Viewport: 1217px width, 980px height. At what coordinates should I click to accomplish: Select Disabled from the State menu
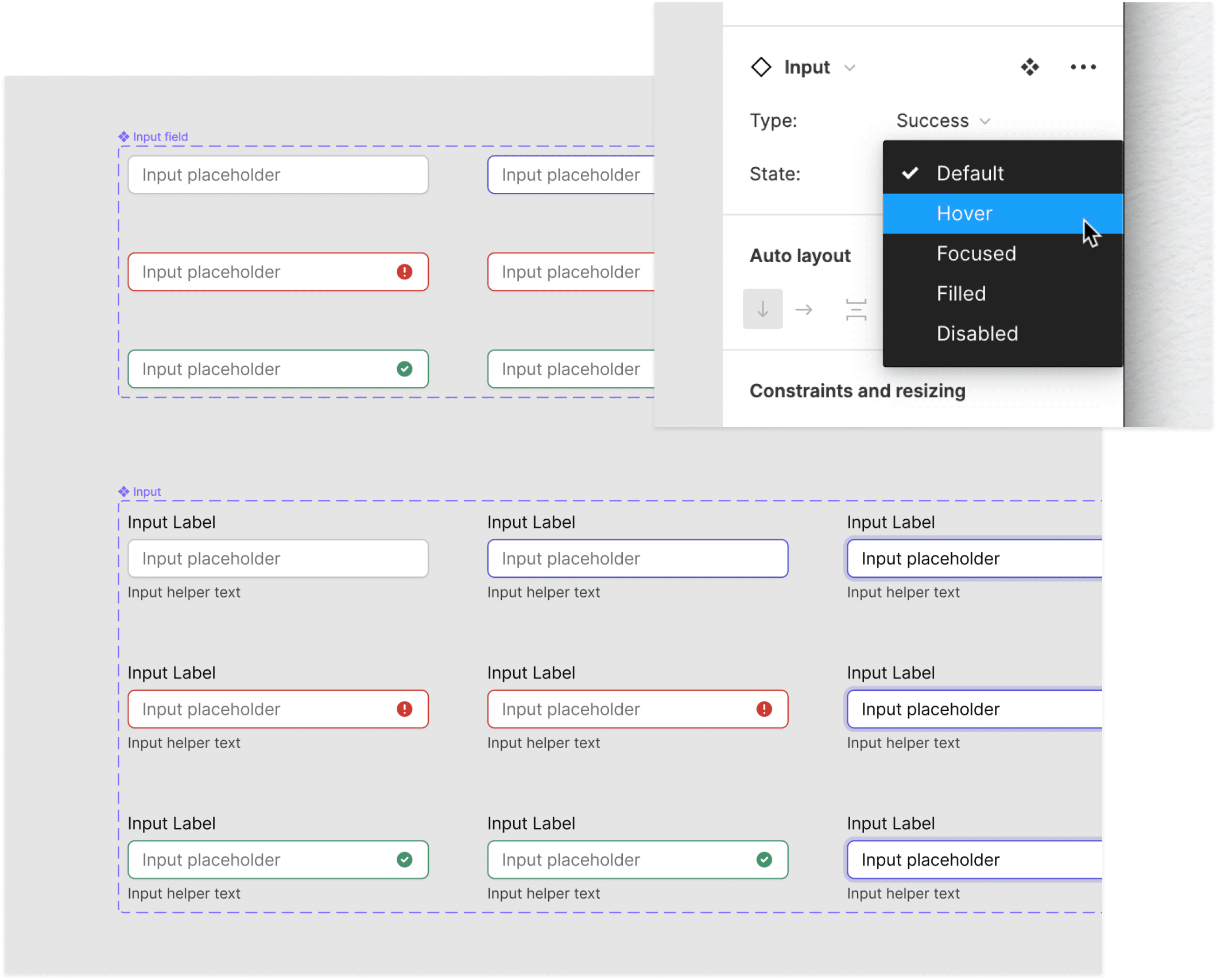tap(976, 333)
